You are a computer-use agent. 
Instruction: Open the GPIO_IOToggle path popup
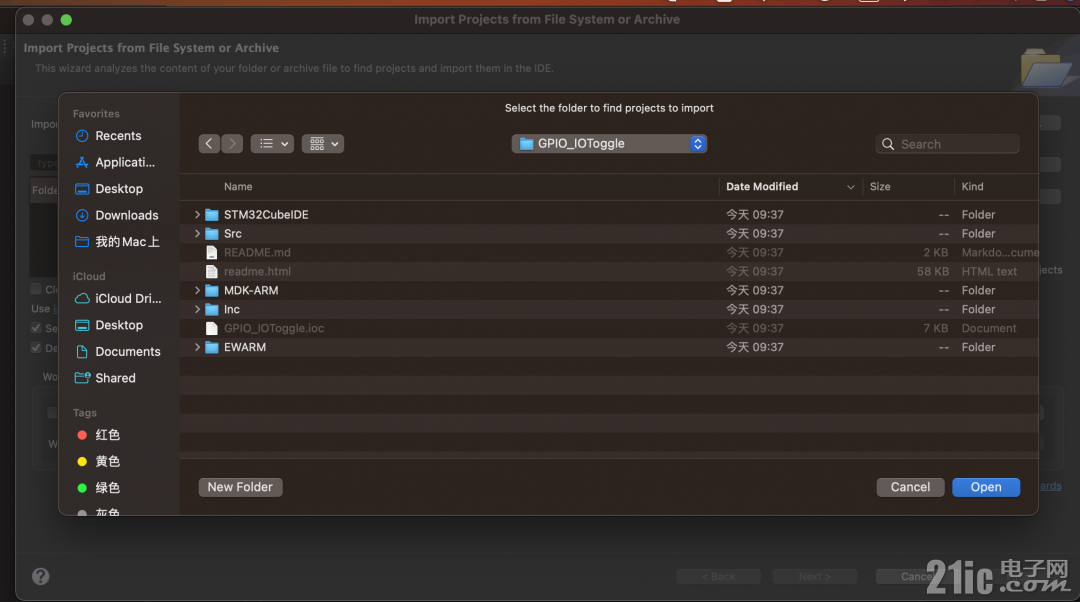coord(609,143)
